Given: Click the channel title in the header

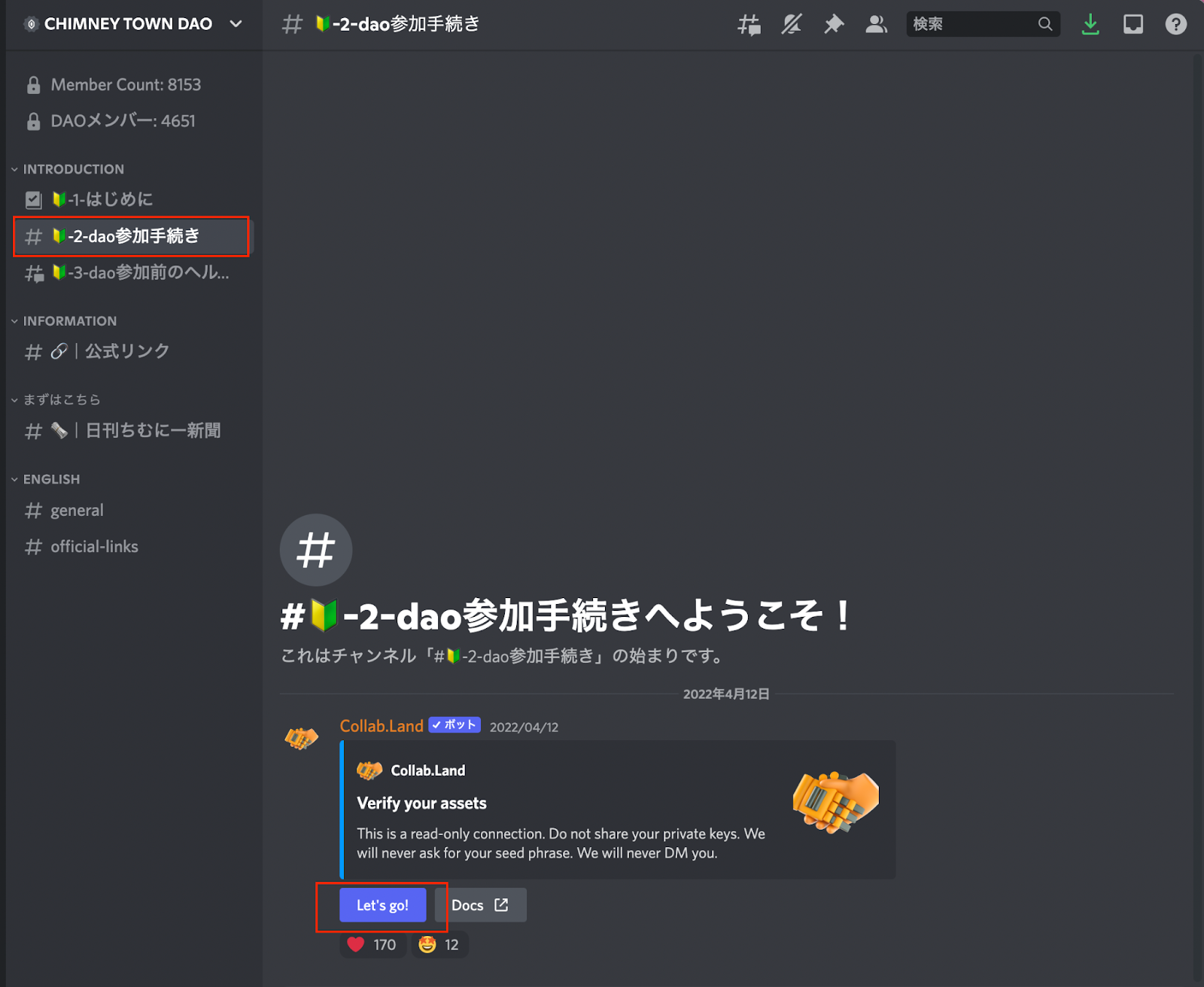Looking at the screenshot, I should (397, 24).
